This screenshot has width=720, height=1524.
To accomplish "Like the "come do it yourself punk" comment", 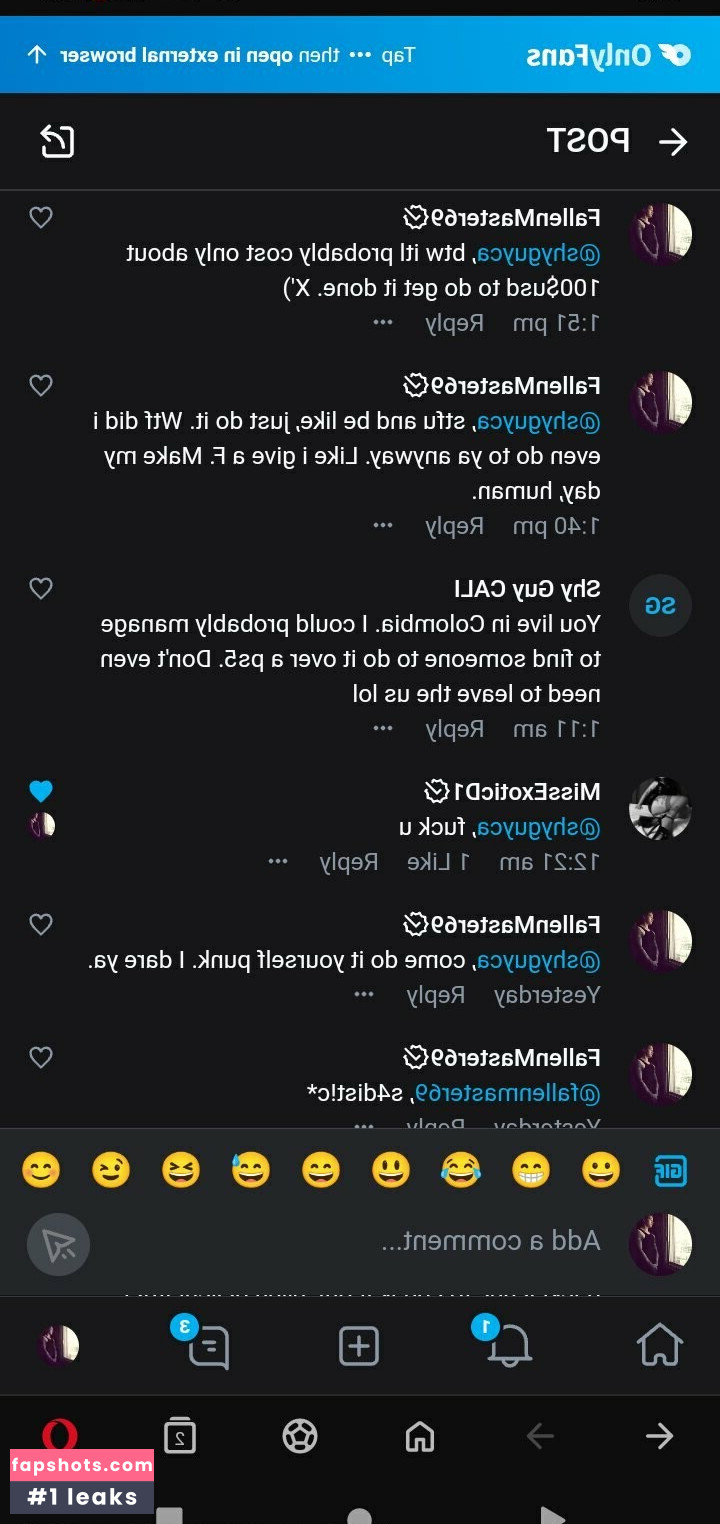I will click(x=41, y=924).
